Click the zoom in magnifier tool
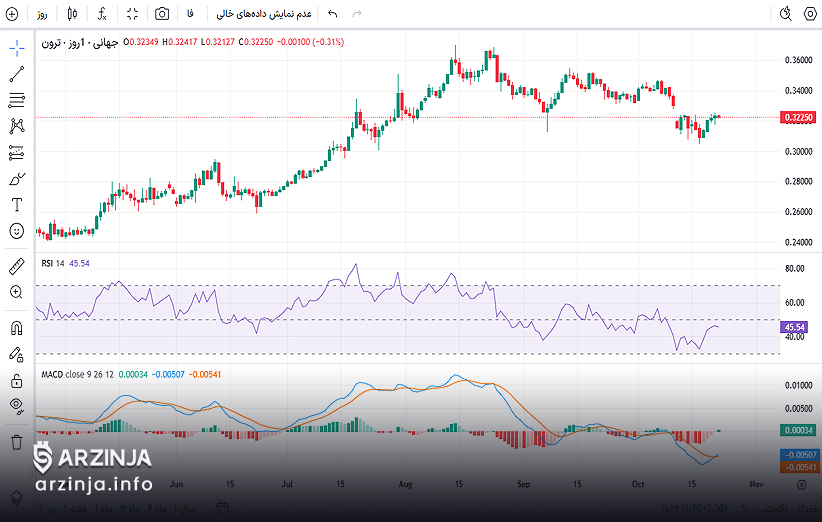Image resolution: width=822 pixels, height=522 pixels. coord(16,292)
